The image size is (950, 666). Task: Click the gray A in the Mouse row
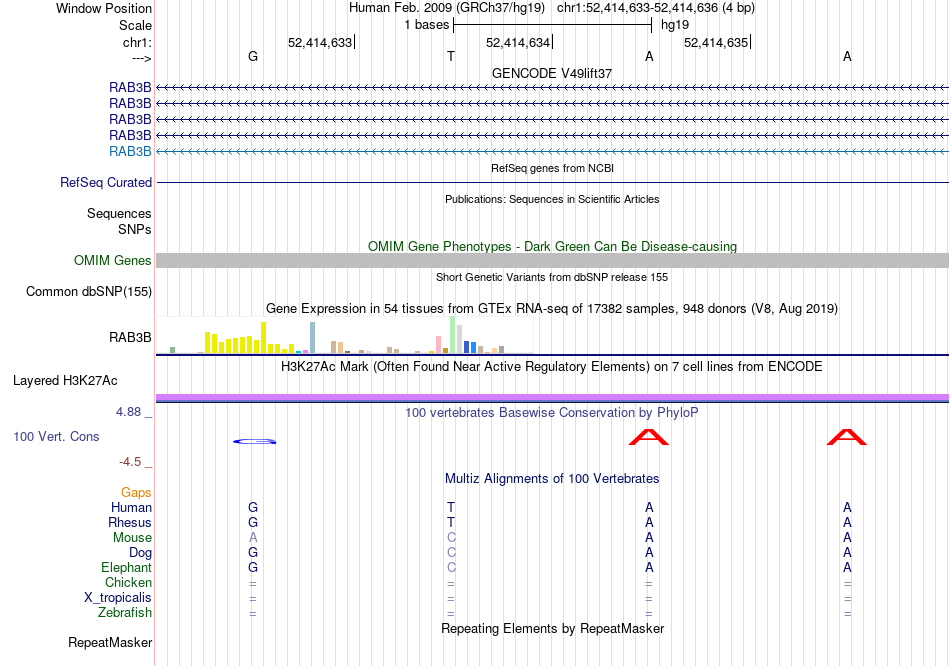point(253,538)
